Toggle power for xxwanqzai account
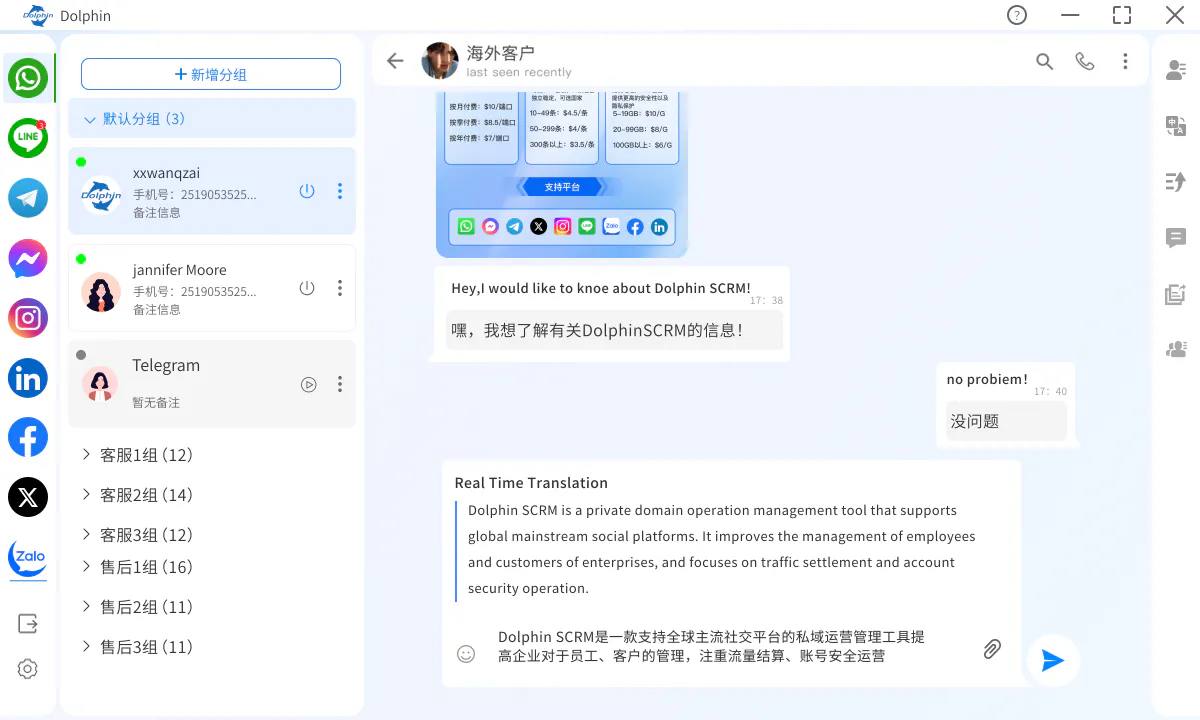Image resolution: width=1200 pixels, height=720 pixels. click(307, 191)
